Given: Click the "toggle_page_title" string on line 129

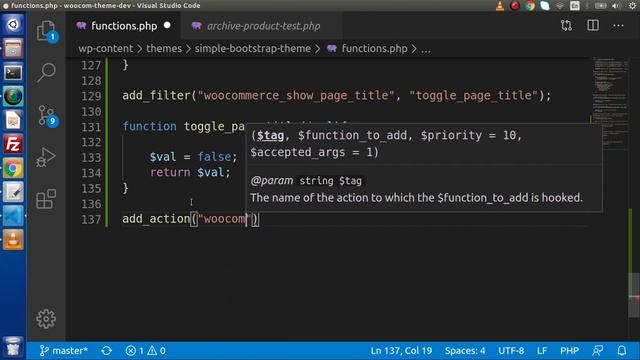Looking at the screenshot, I should click(473, 96).
